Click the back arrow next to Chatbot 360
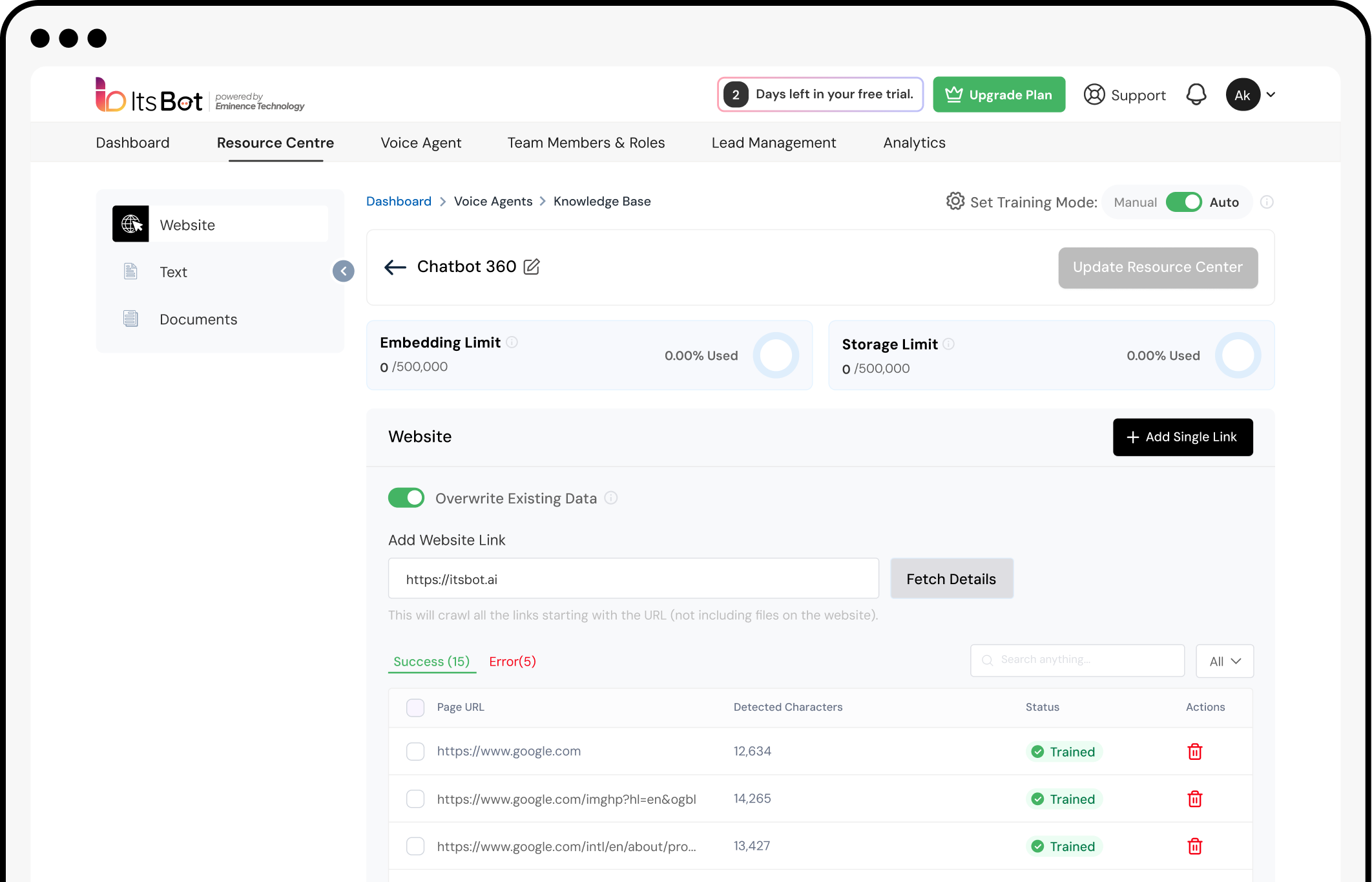Image resolution: width=1372 pixels, height=882 pixels. [395, 267]
